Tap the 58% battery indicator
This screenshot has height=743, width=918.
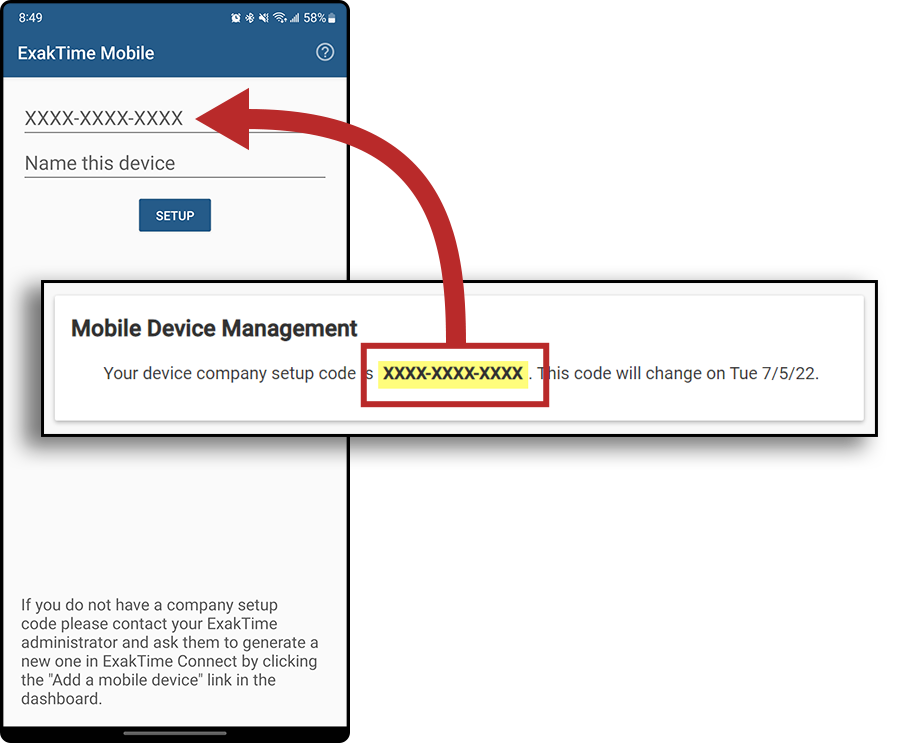point(319,18)
